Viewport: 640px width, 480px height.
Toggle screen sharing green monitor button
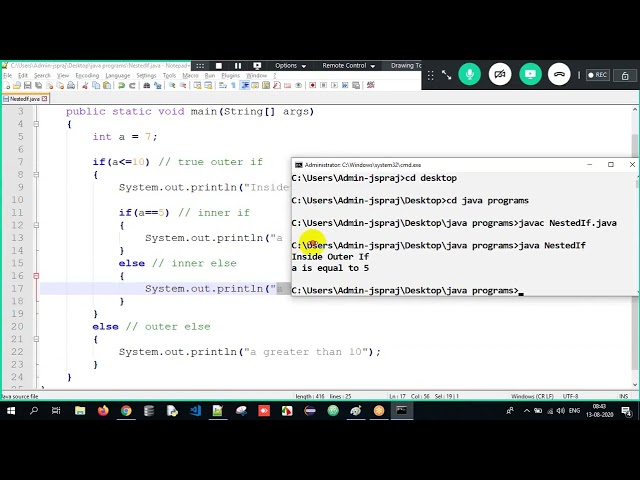[x=530, y=74]
